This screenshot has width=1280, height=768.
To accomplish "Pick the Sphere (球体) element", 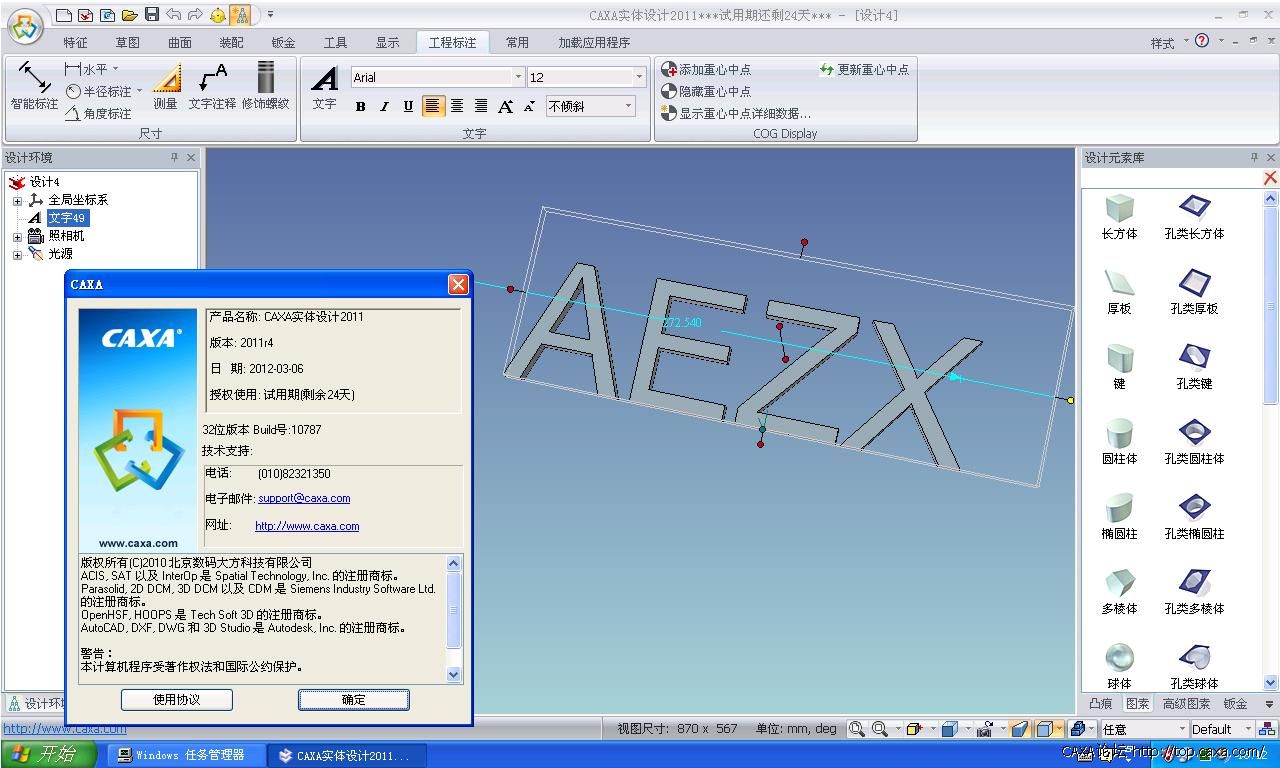I will (x=1119, y=667).
